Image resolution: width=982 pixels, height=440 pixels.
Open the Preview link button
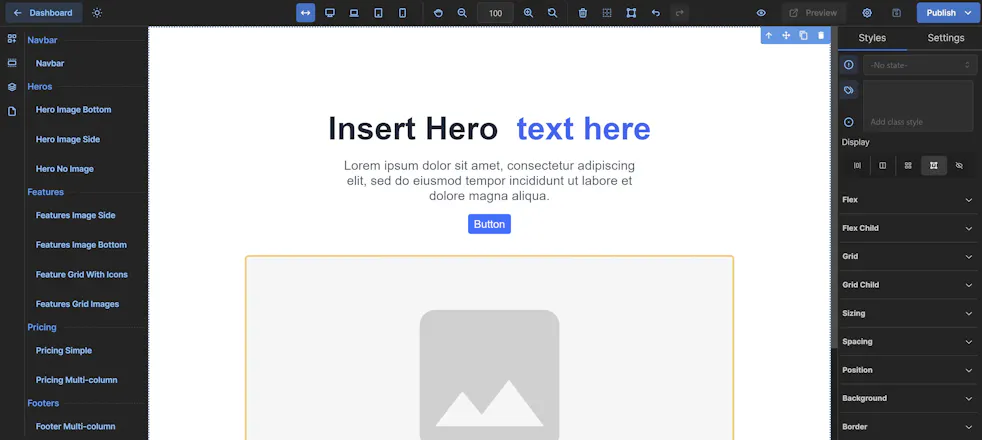pos(814,13)
